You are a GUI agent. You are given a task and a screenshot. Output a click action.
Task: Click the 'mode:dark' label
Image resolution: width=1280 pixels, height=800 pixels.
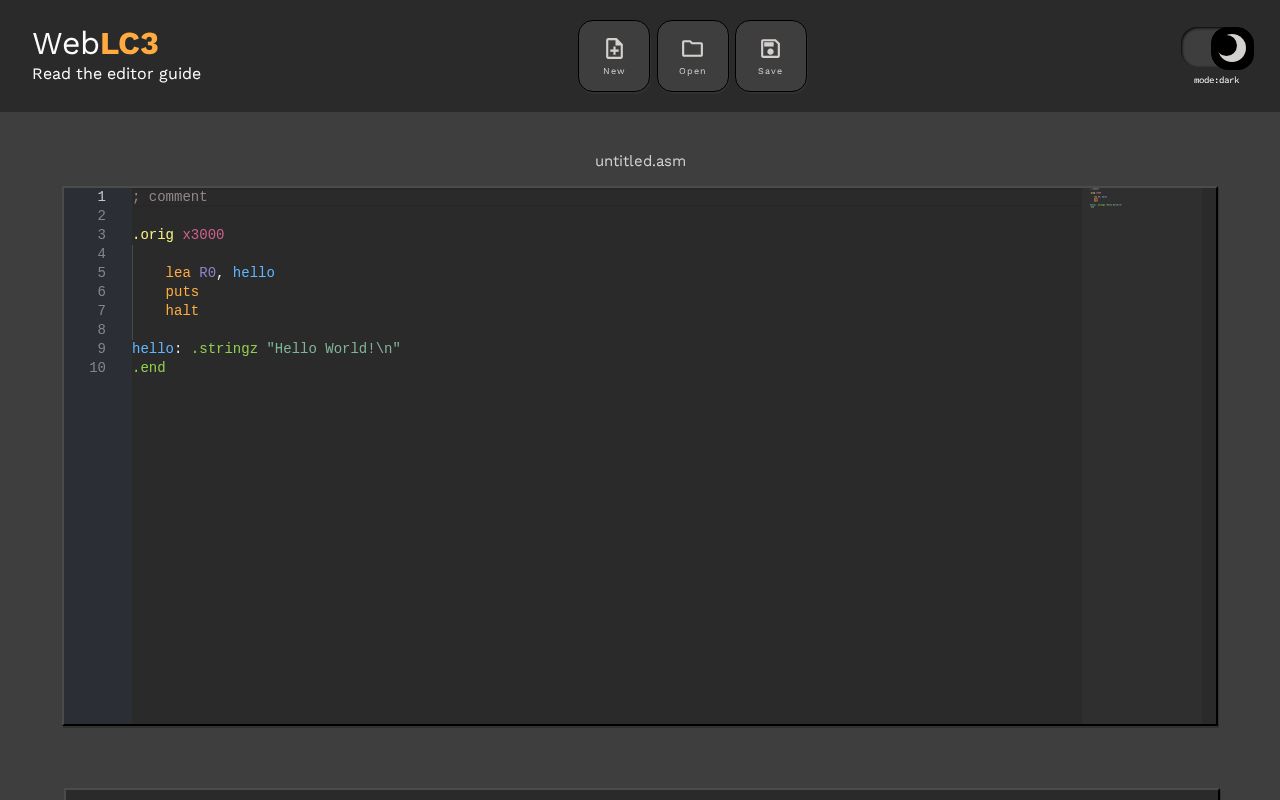pyautogui.click(x=1216, y=80)
